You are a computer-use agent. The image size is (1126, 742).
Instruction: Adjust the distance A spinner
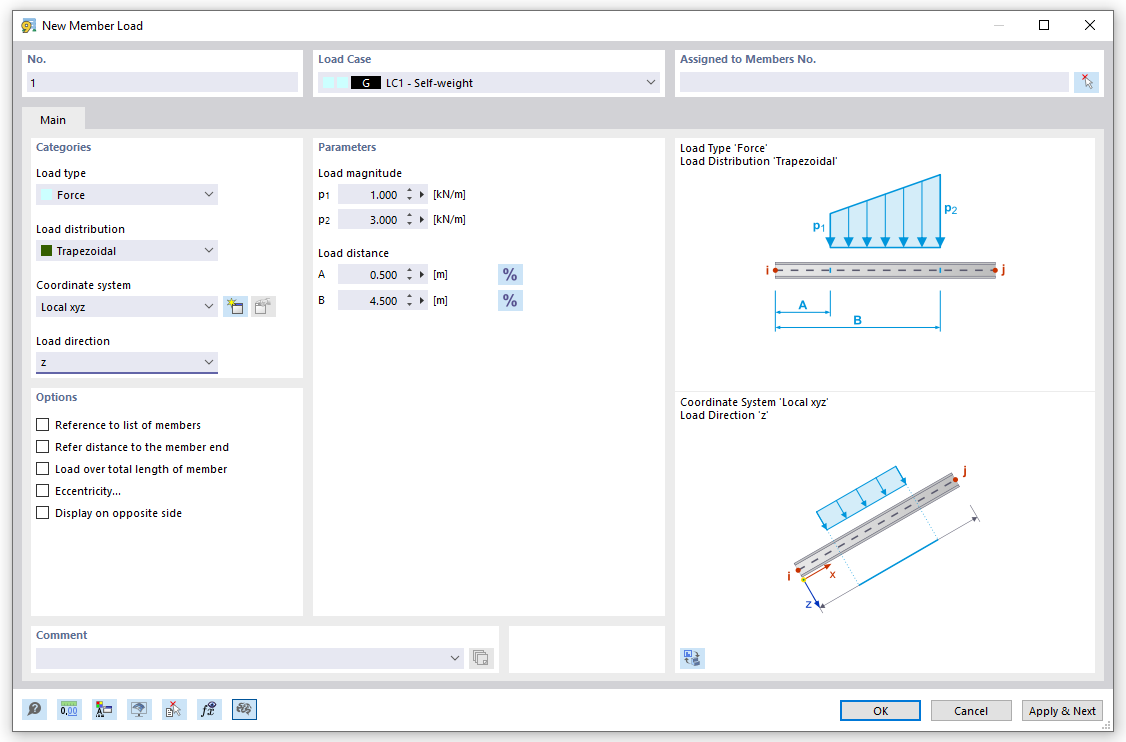pyautogui.click(x=409, y=274)
